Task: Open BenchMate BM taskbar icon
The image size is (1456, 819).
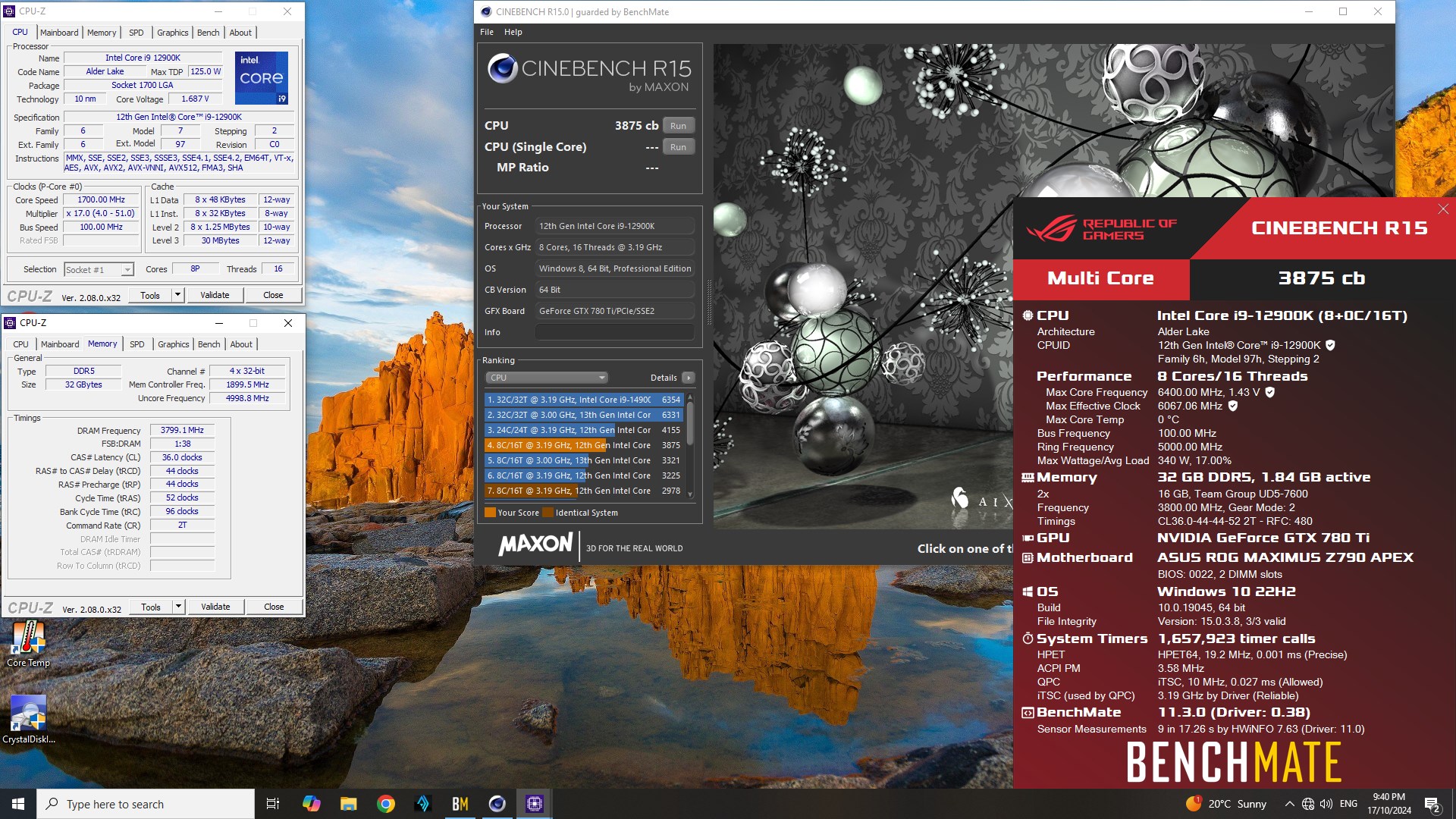Action: click(x=460, y=804)
